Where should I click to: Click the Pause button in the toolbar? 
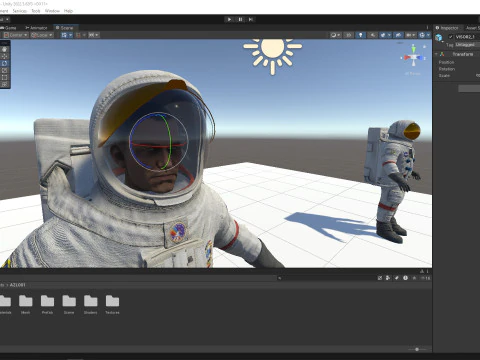[240, 19]
